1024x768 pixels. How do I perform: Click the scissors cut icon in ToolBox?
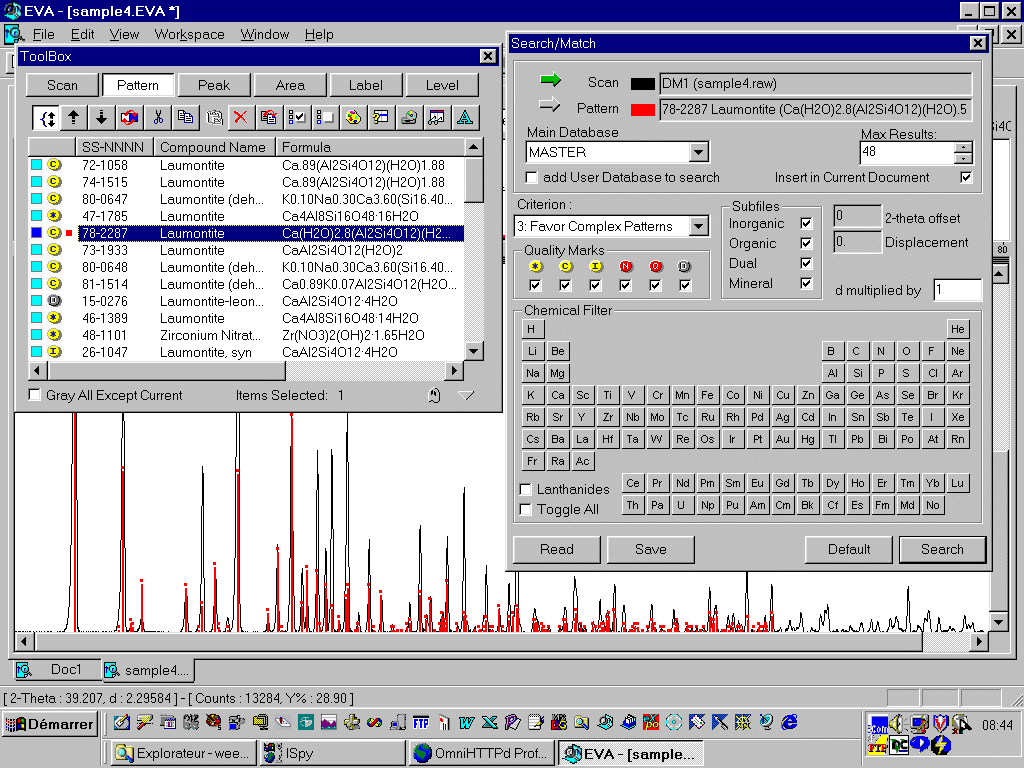pyautogui.click(x=157, y=118)
